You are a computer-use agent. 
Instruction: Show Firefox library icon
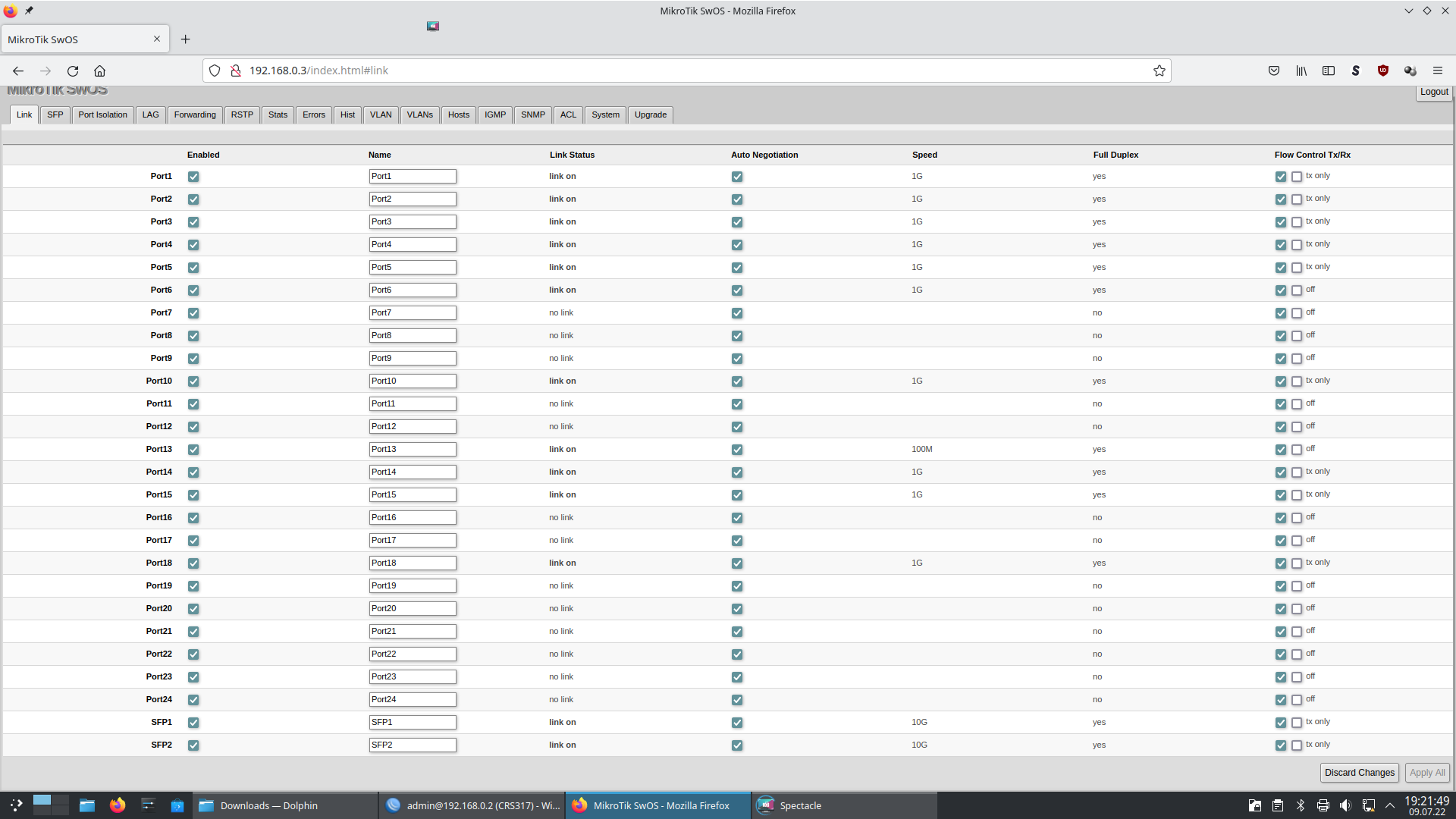(x=1301, y=71)
